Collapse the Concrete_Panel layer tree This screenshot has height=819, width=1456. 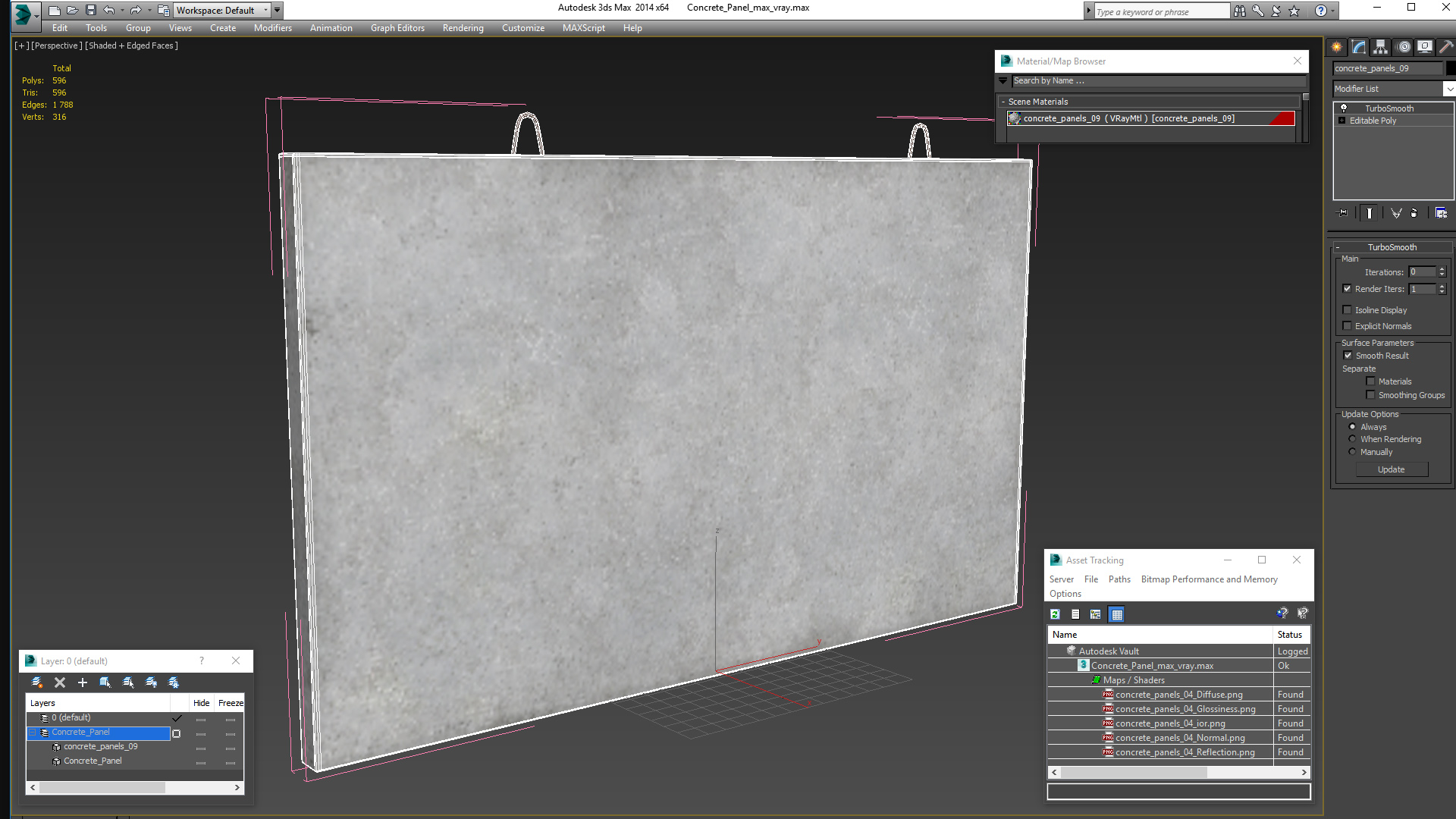33,733
